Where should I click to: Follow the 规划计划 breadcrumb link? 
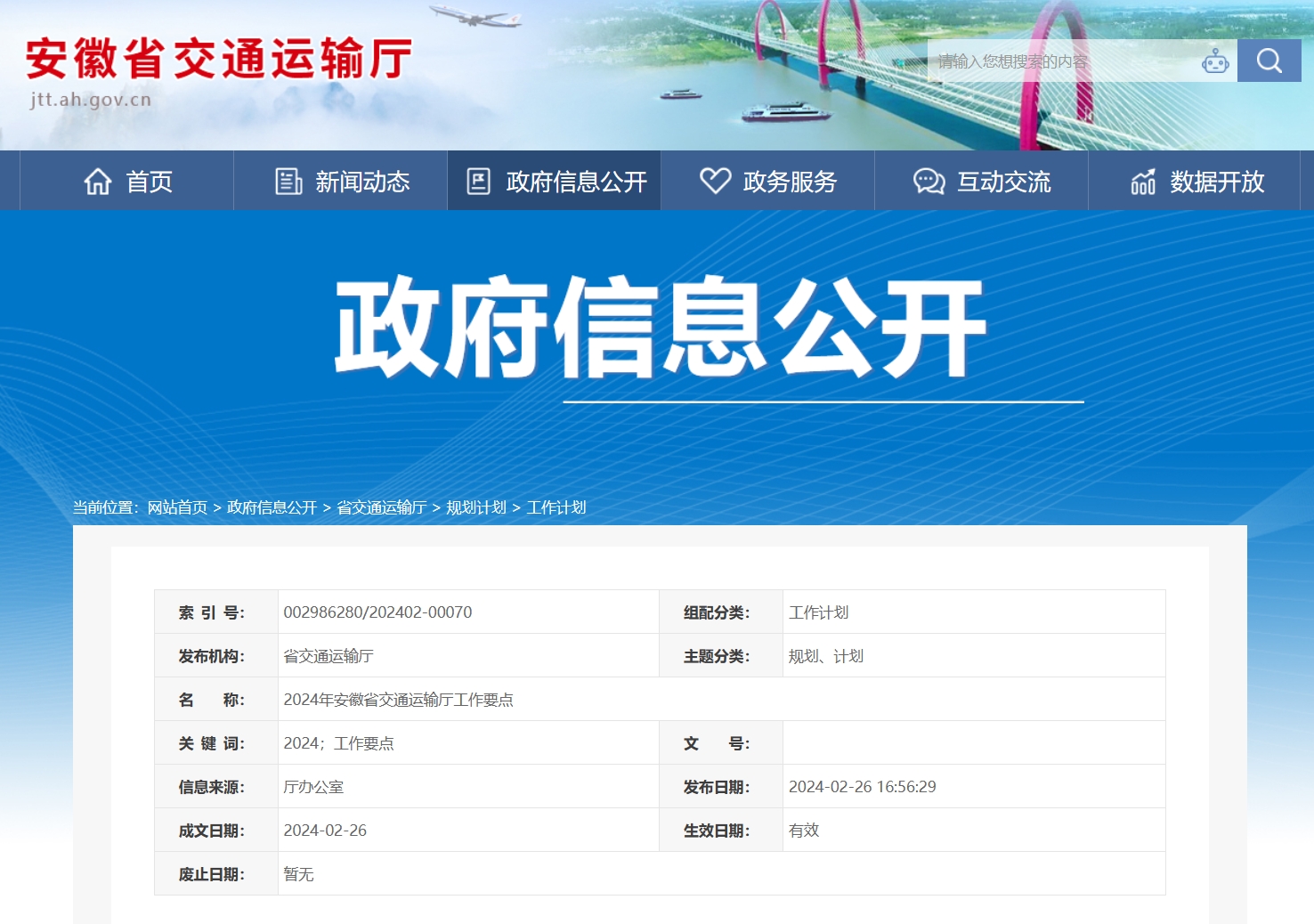476,507
